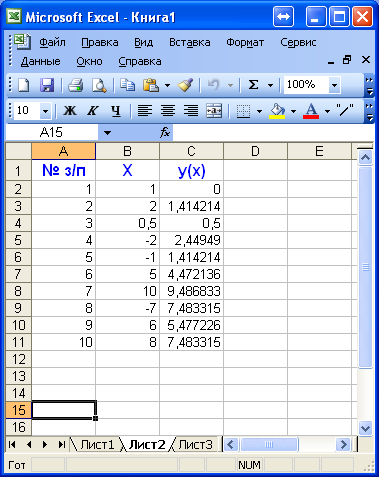Open the Файл menu

[52, 42]
